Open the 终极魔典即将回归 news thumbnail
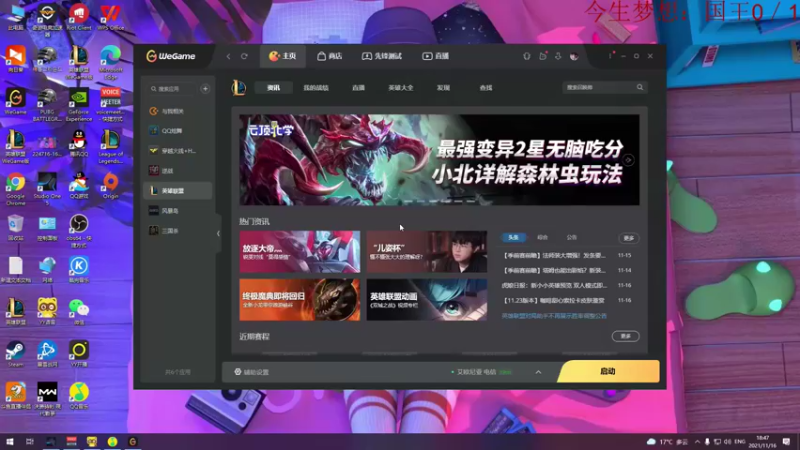 pos(299,299)
